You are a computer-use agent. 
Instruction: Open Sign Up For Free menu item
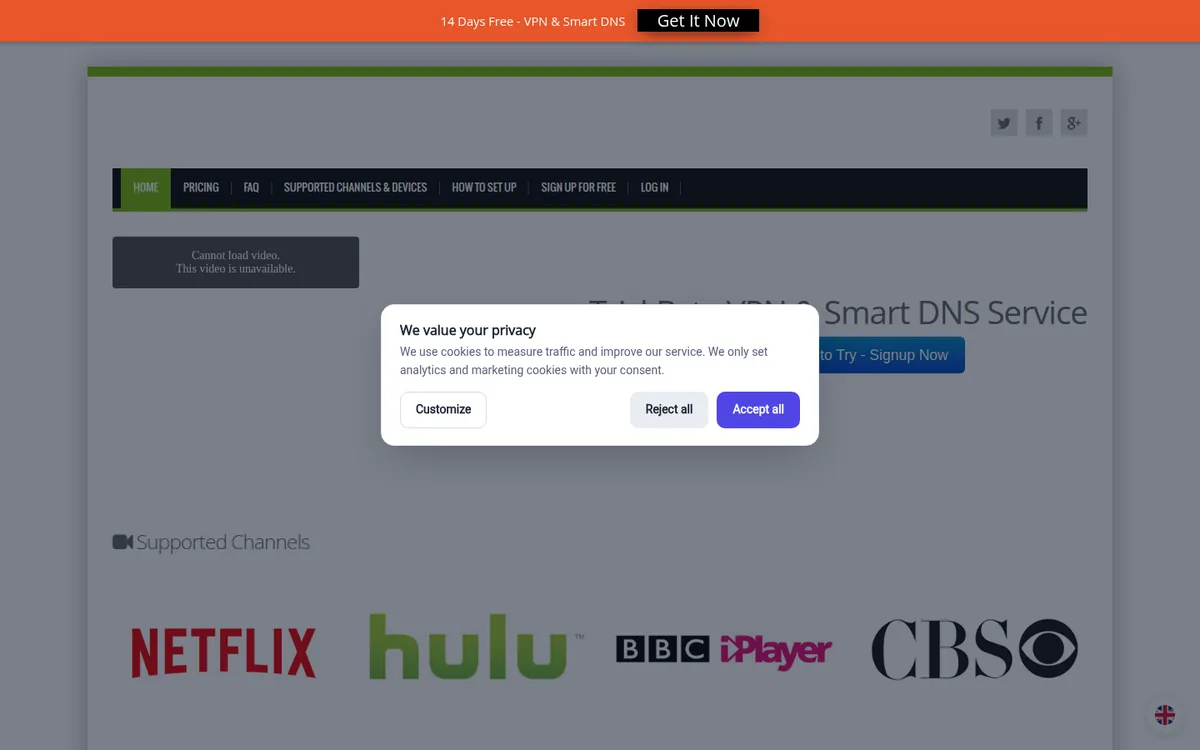click(x=578, y=188)
